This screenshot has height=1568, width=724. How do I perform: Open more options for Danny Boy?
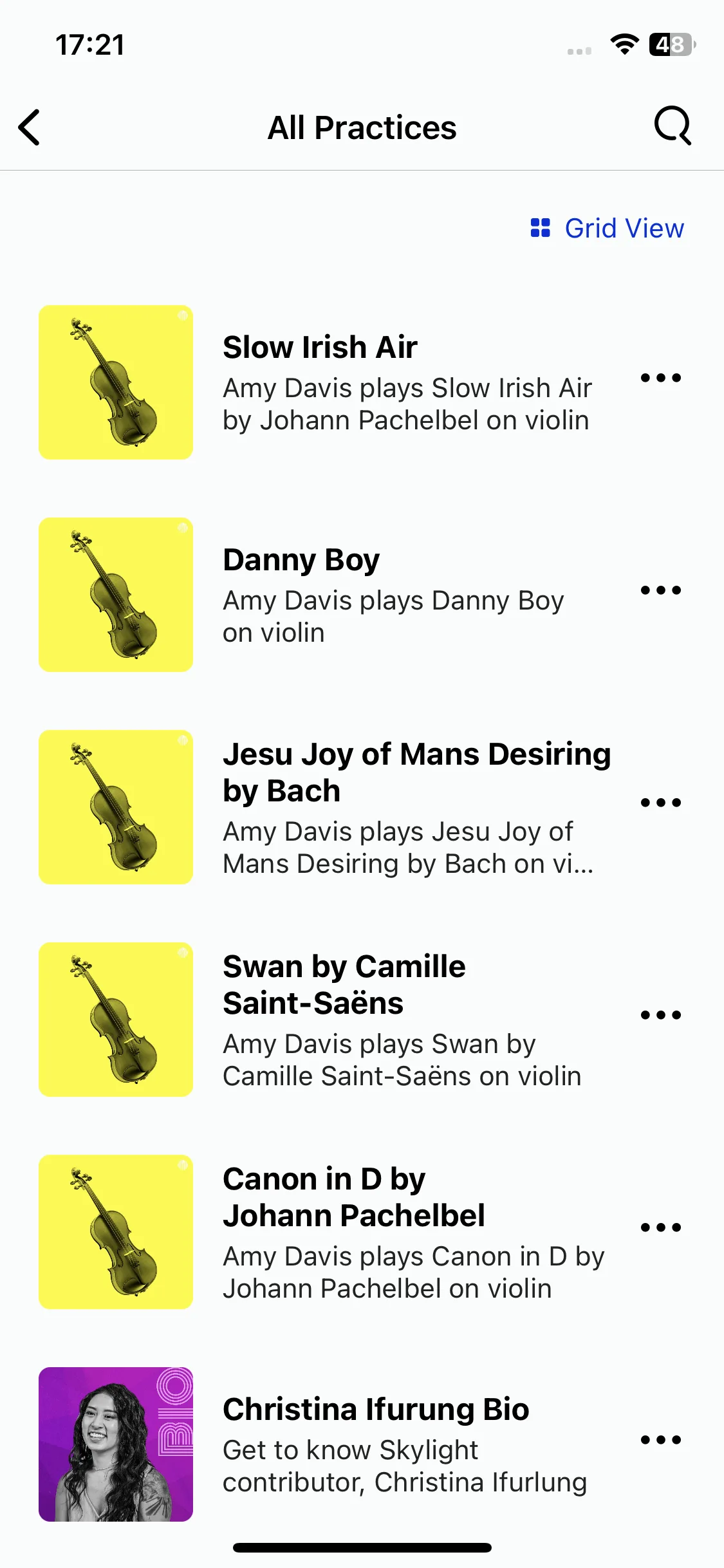661,590
